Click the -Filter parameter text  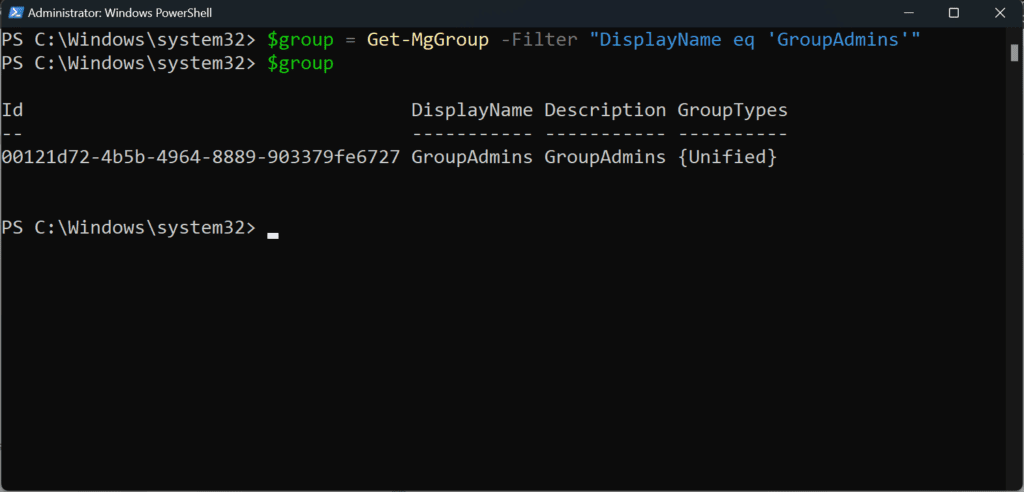click(539, 40)
